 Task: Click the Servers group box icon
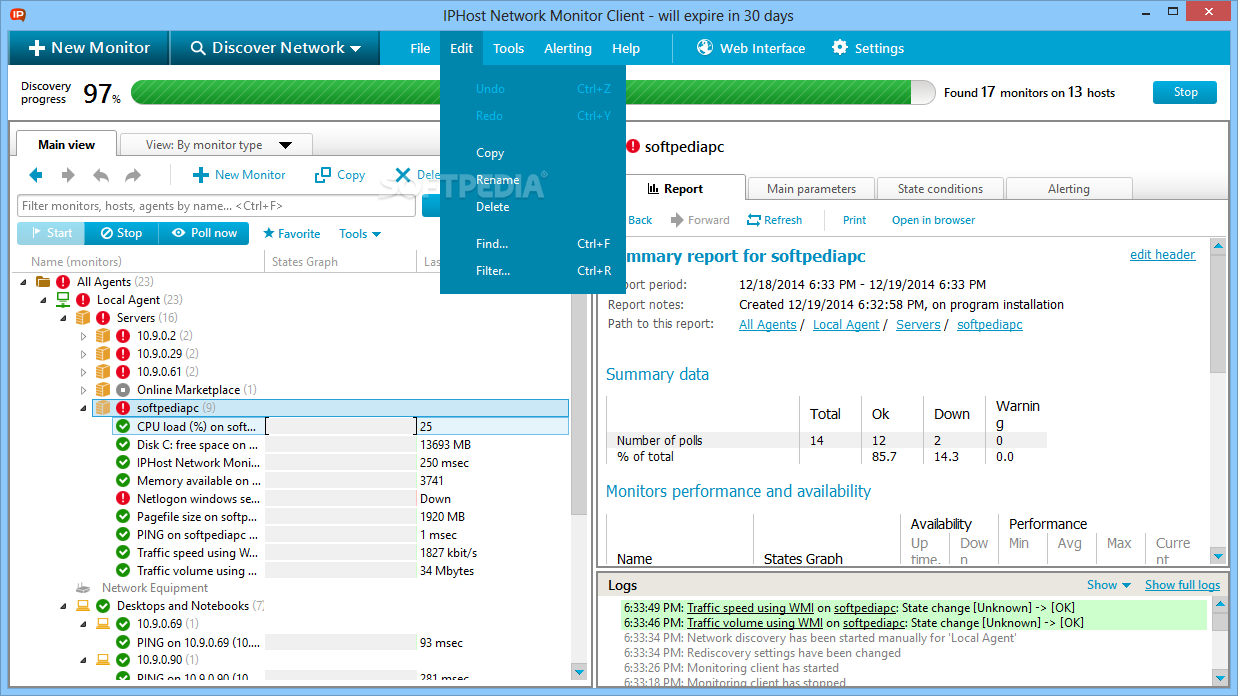[x=83, y=318]
